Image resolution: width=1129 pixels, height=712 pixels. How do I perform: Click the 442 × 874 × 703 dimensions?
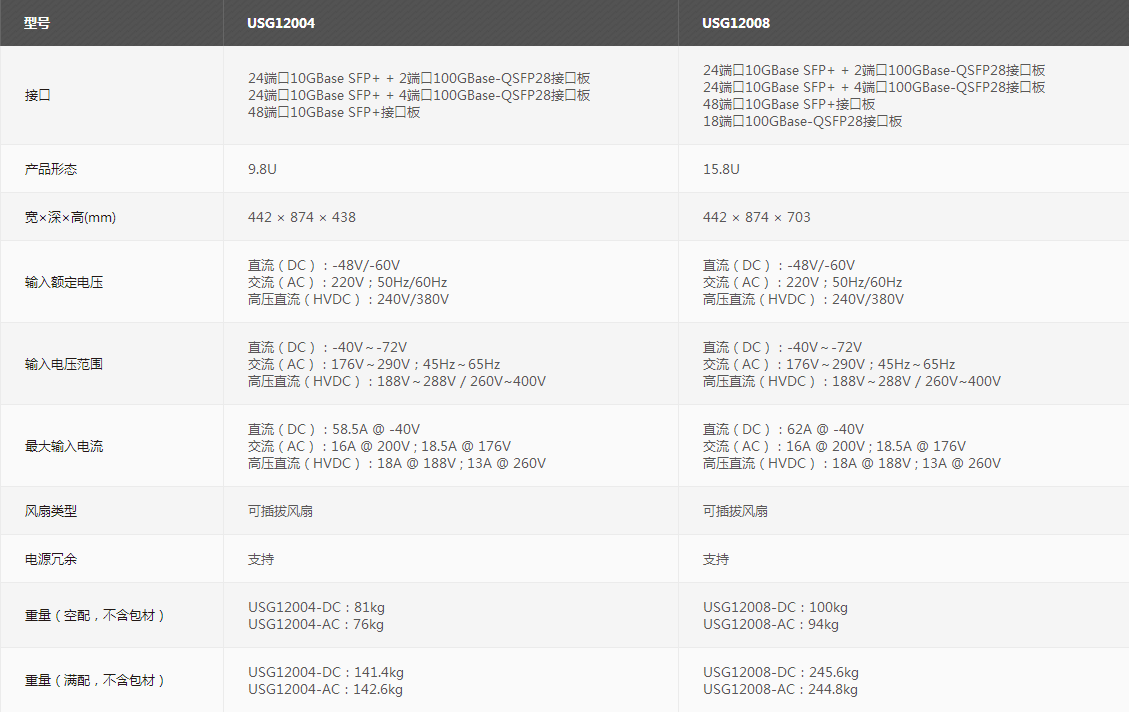point(757,217)
